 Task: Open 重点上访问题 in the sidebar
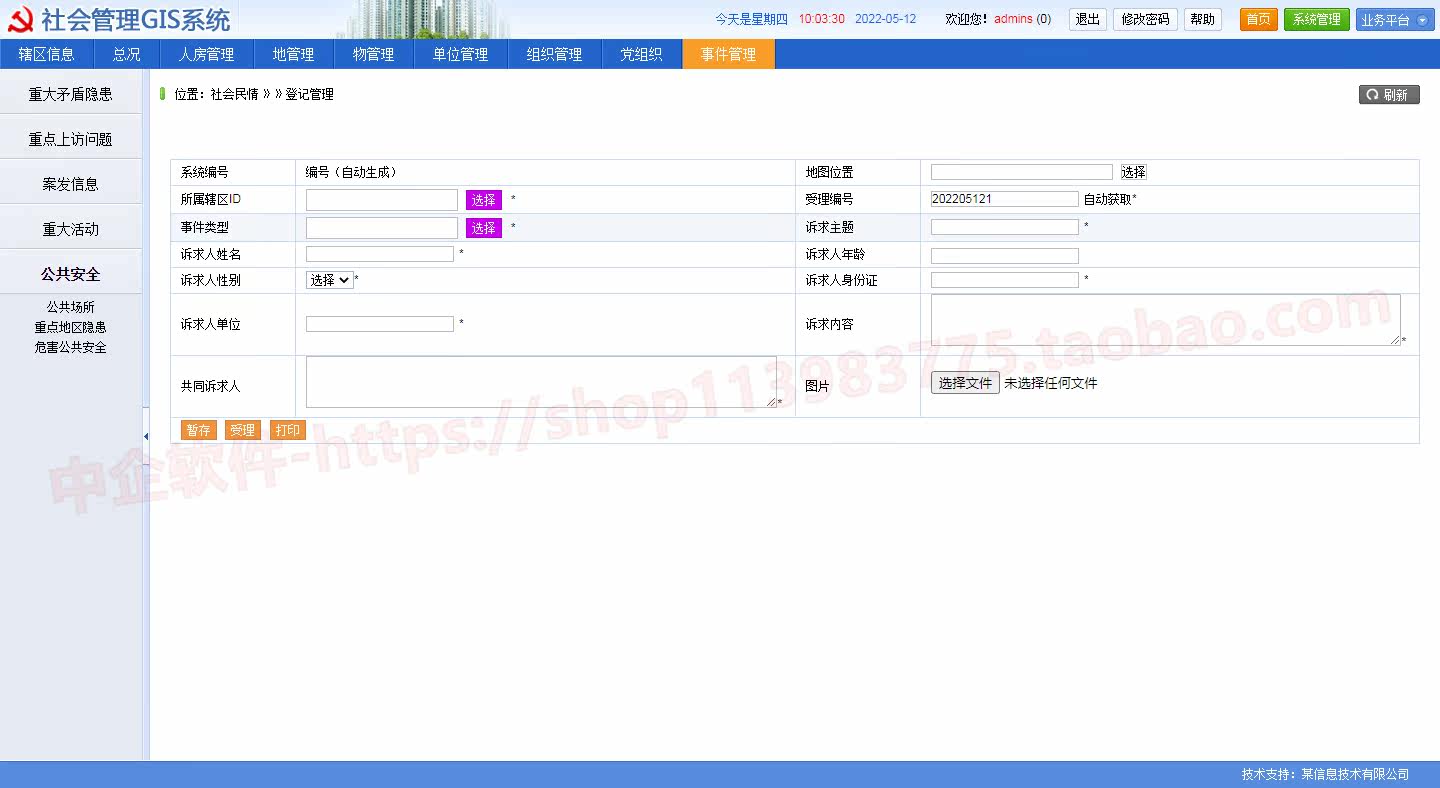click(x=71, y=139)
